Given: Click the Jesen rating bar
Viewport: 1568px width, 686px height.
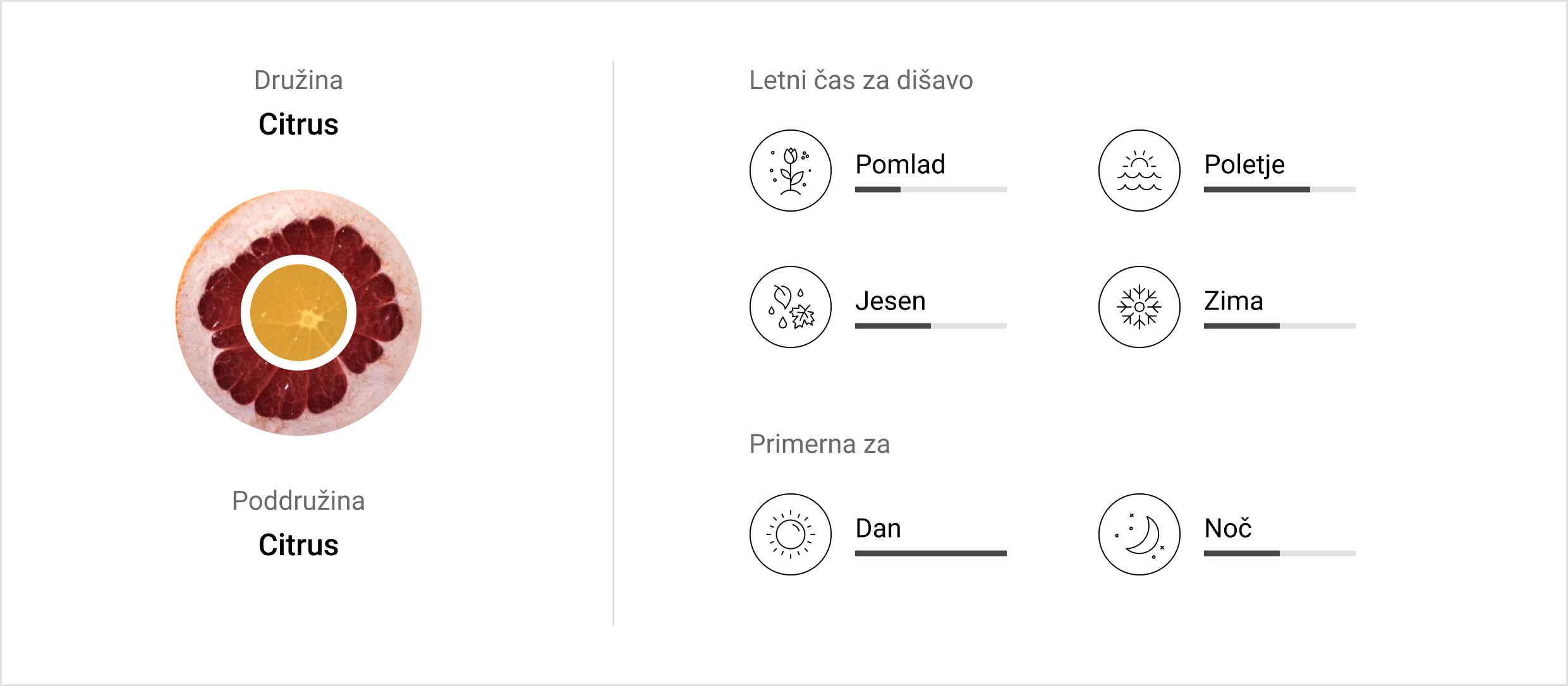Looking at the screenshot, I should click(x=930, y=326).
